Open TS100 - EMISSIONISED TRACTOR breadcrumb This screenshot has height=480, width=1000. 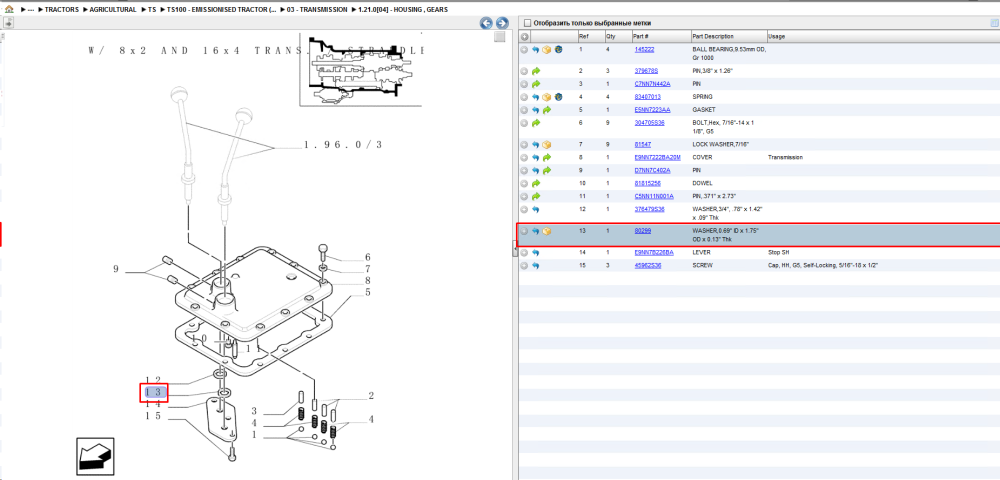pos(222,10)
